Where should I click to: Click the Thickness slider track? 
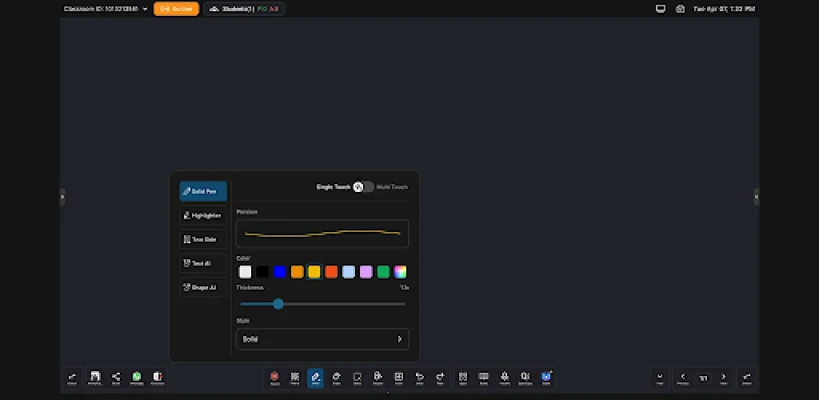(340, 304)
